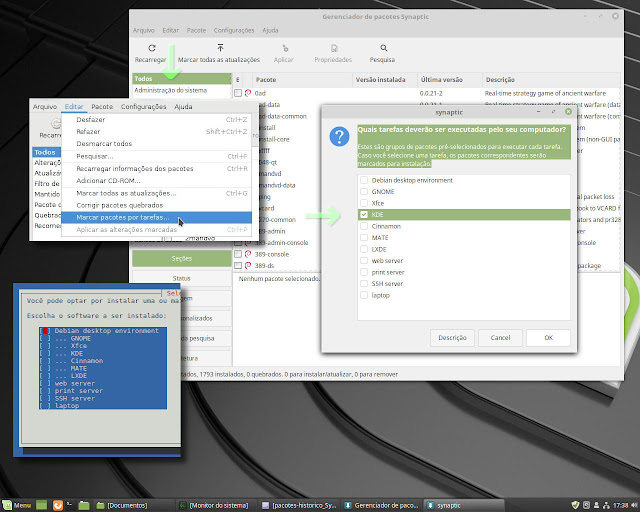This screenshot has height=512, width=640.
Task: Sort by the Versão instalada column header
Action: pyautogui.click(x=385, y=80)
